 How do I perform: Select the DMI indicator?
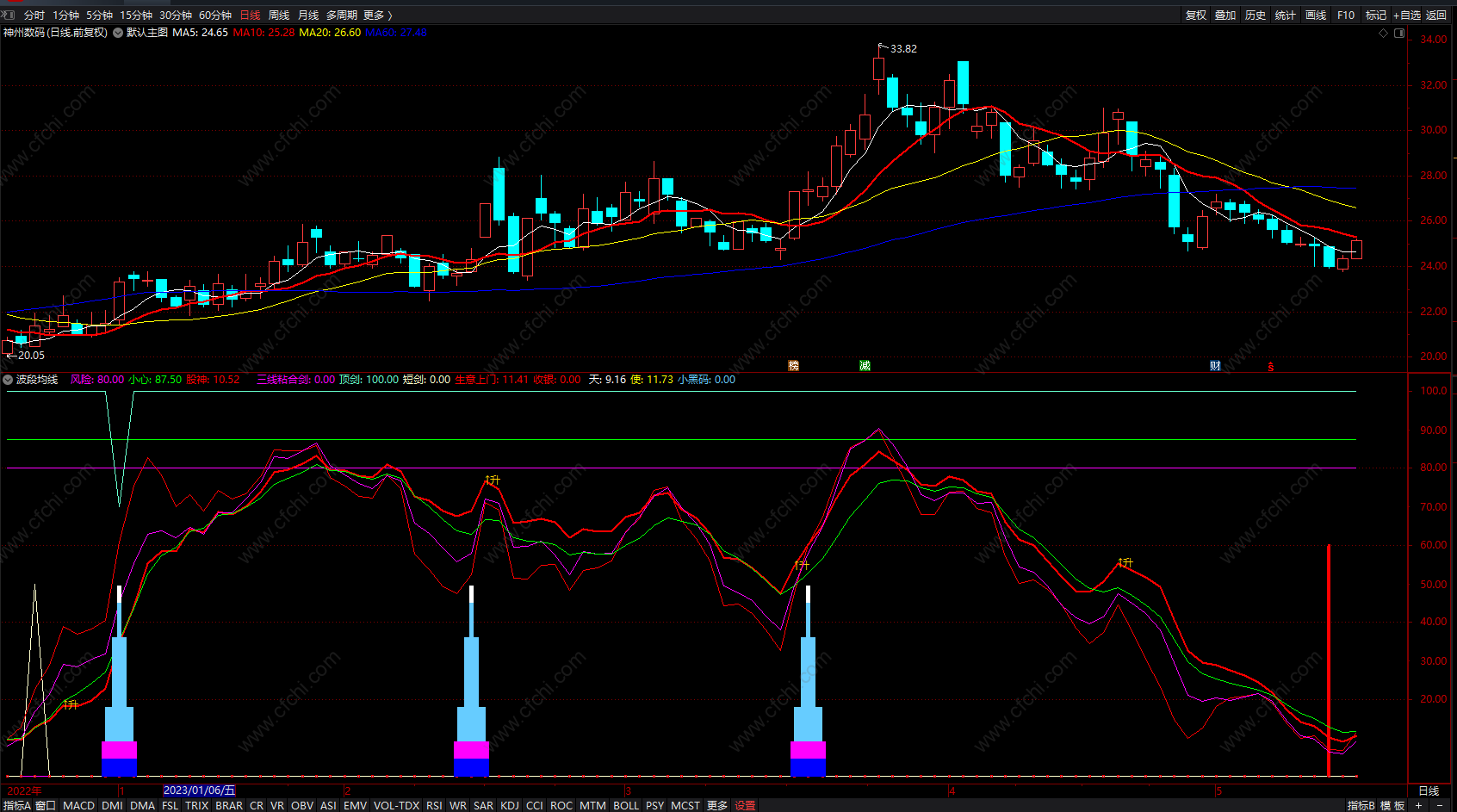112,806
